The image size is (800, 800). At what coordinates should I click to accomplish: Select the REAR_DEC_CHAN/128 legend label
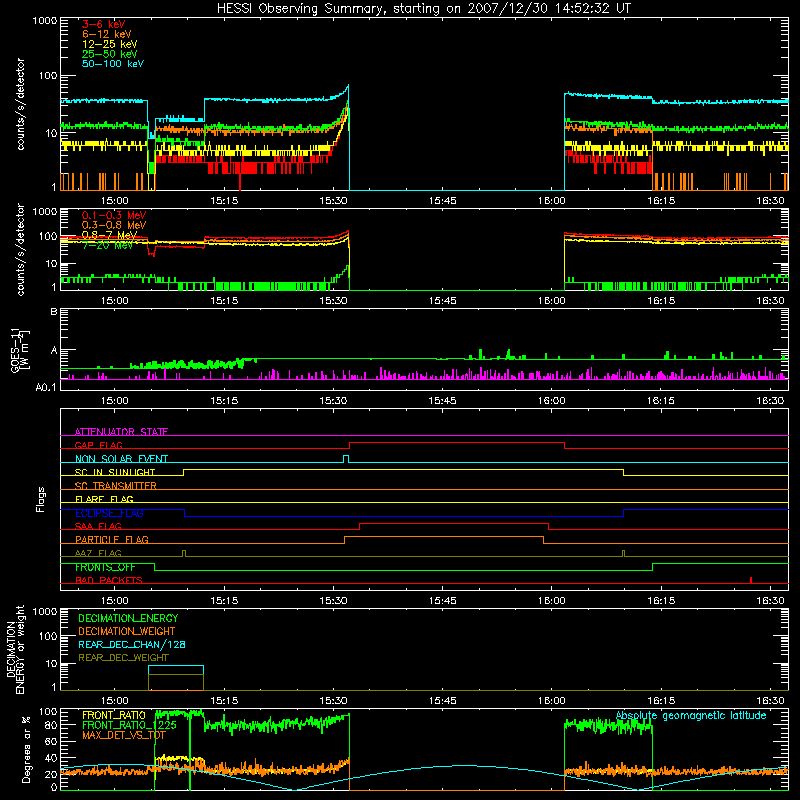pos(132,644)
